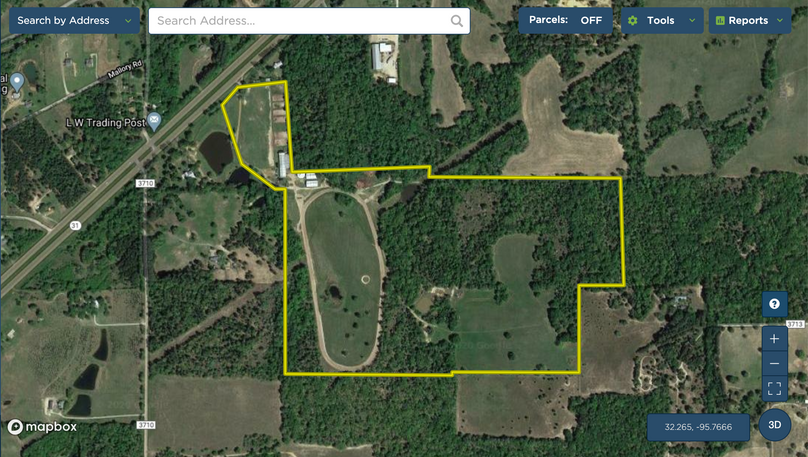Select the L W Trading Post marker

pos(154,122)
